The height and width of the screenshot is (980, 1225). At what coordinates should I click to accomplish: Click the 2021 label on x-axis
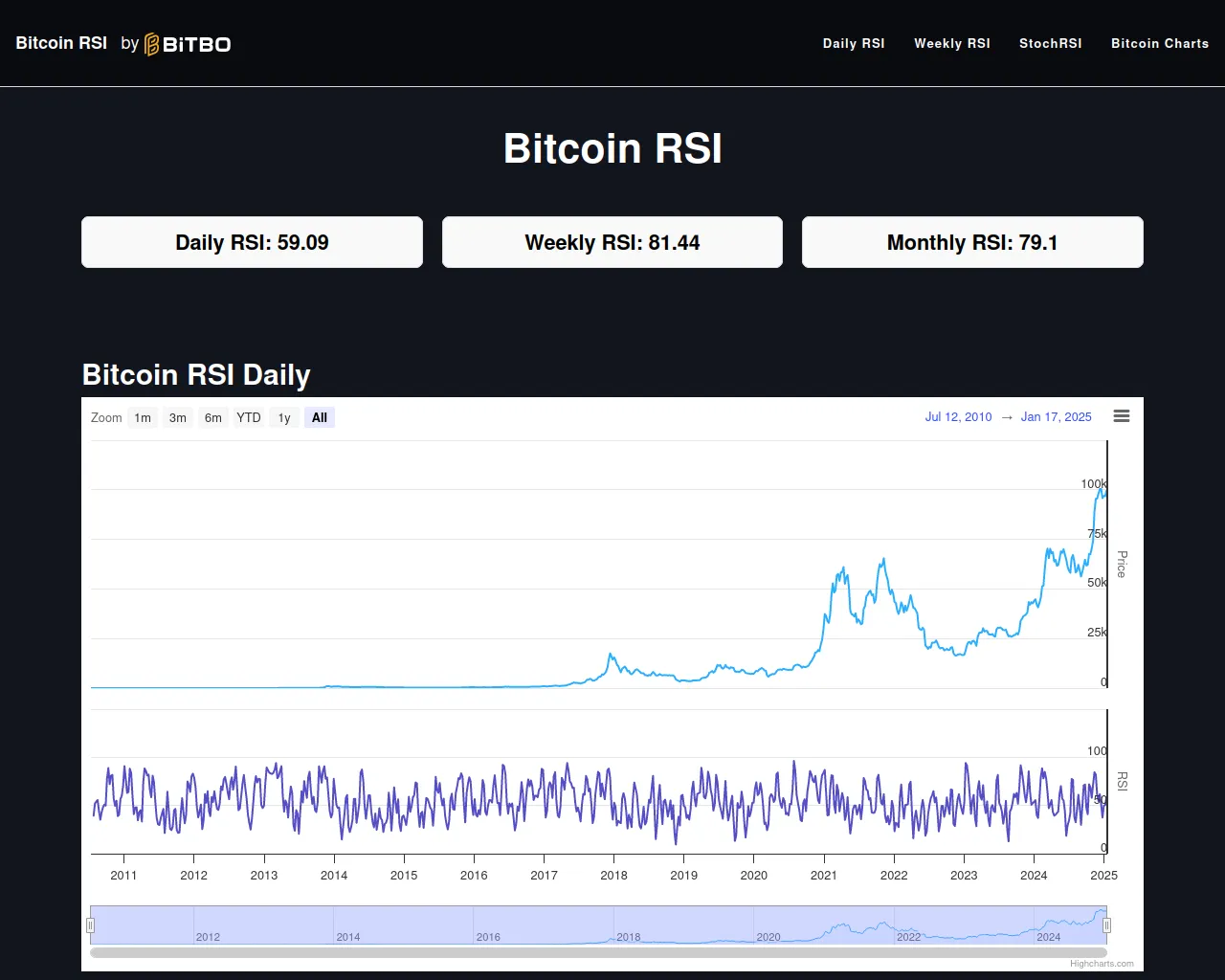click(x=824, y=875)
